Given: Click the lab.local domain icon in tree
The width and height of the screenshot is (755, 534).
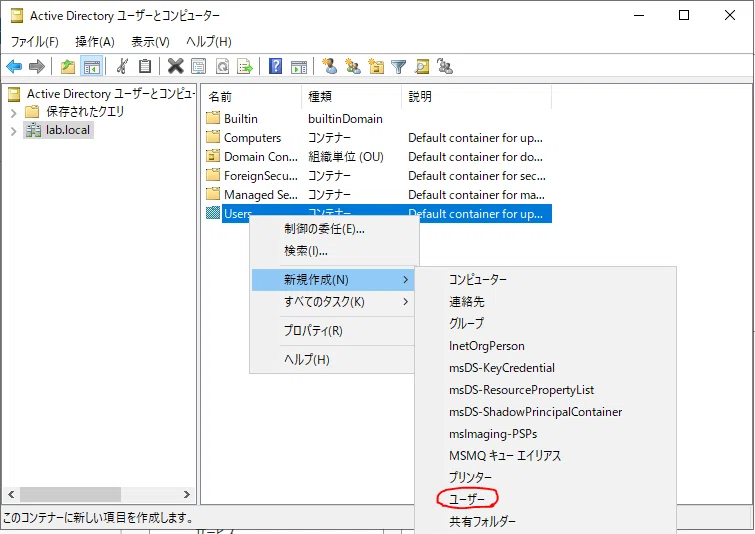Looking at the screenshot, I should coord(33,130).
